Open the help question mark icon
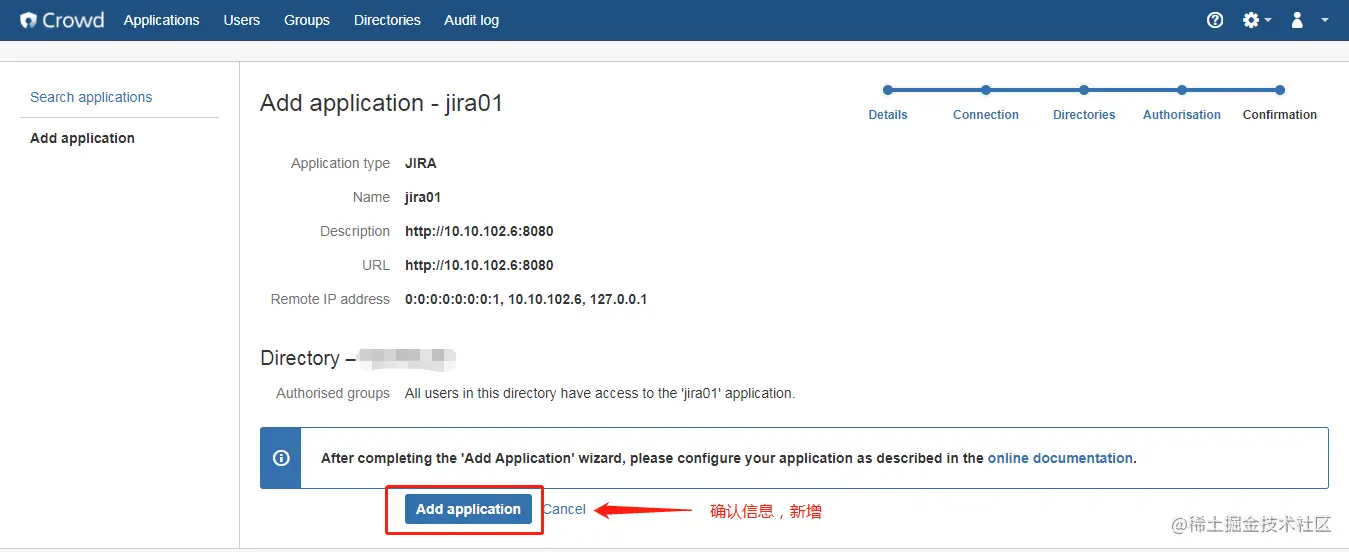This screenshot has height=552, width=1349. tap(1215, 20)
